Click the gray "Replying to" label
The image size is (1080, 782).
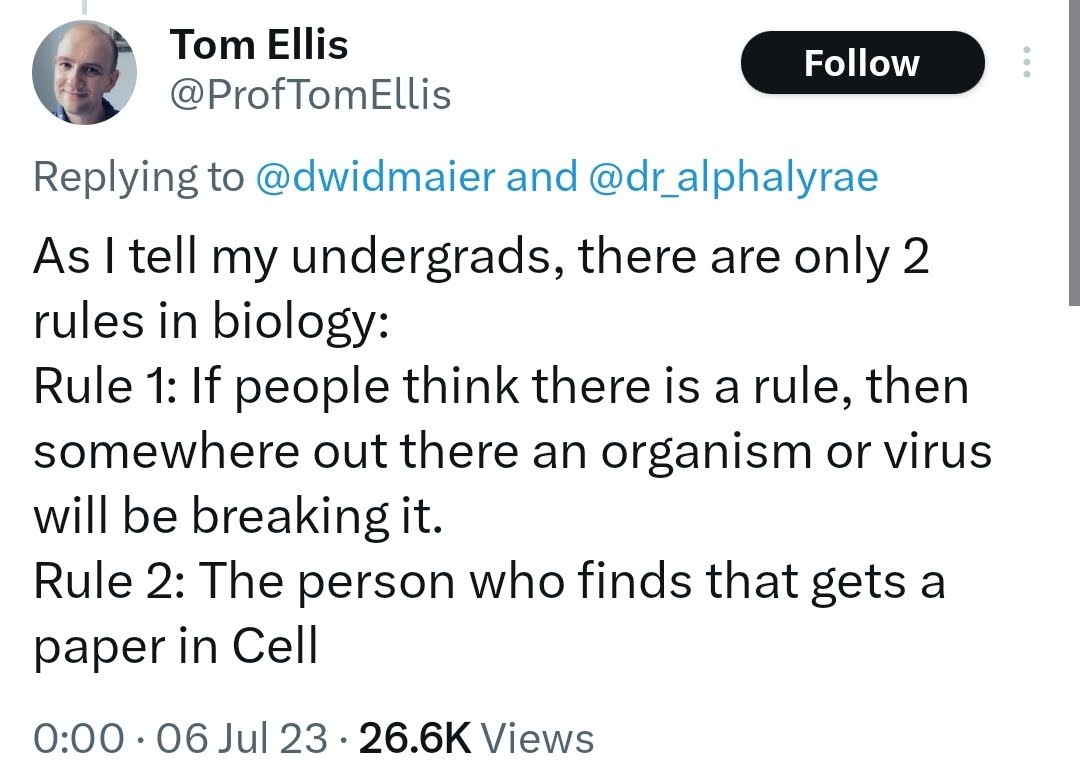point(138,177)
